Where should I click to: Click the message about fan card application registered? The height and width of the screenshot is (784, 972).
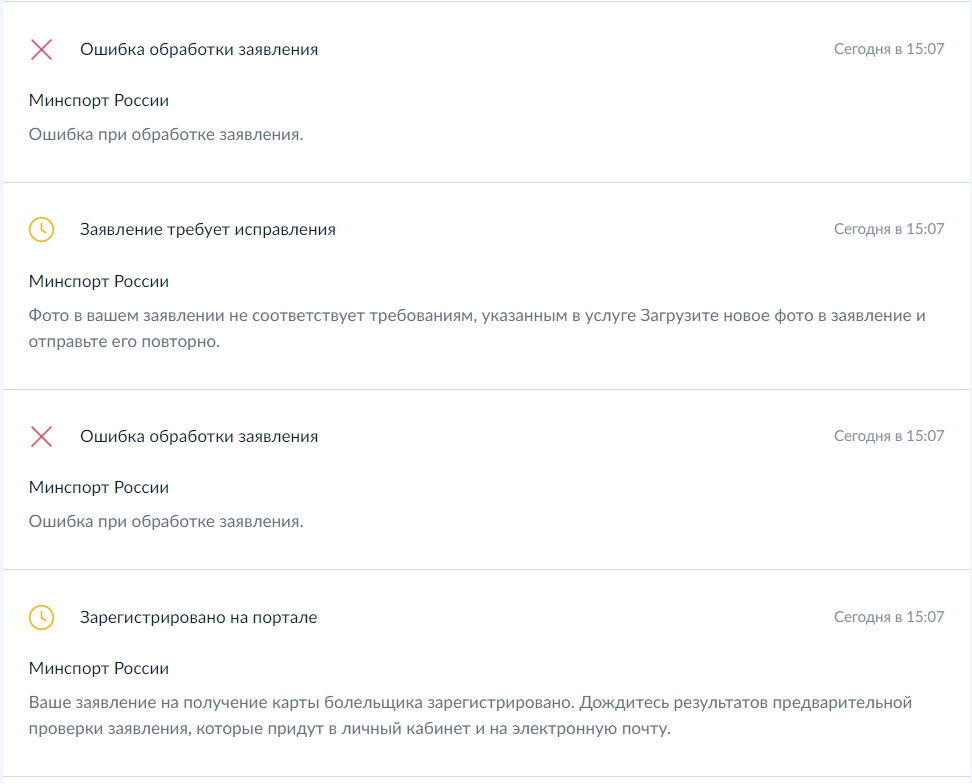470,715
